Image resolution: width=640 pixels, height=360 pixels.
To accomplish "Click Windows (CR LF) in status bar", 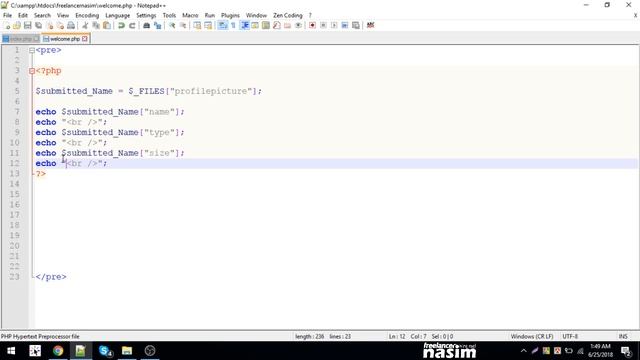I will [532, 336].
